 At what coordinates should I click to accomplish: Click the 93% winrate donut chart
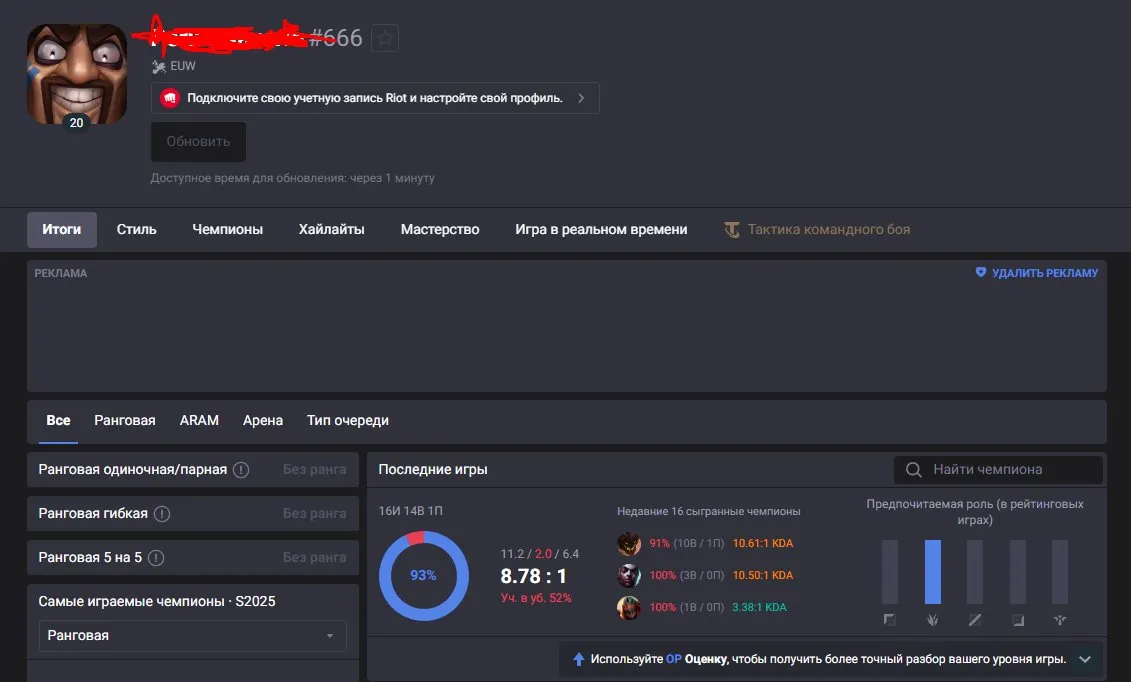[423, 575]
